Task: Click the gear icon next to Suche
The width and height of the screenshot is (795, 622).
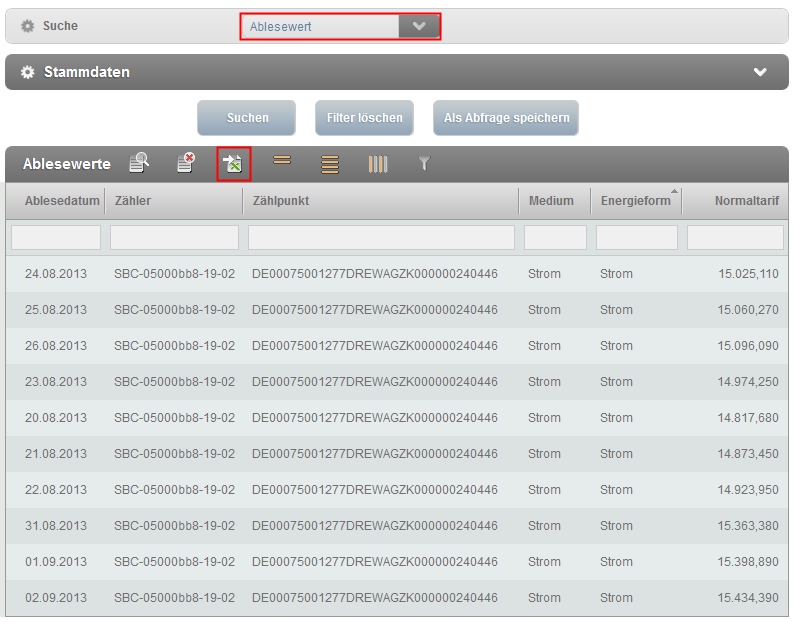Action: [x=28, y=26]
